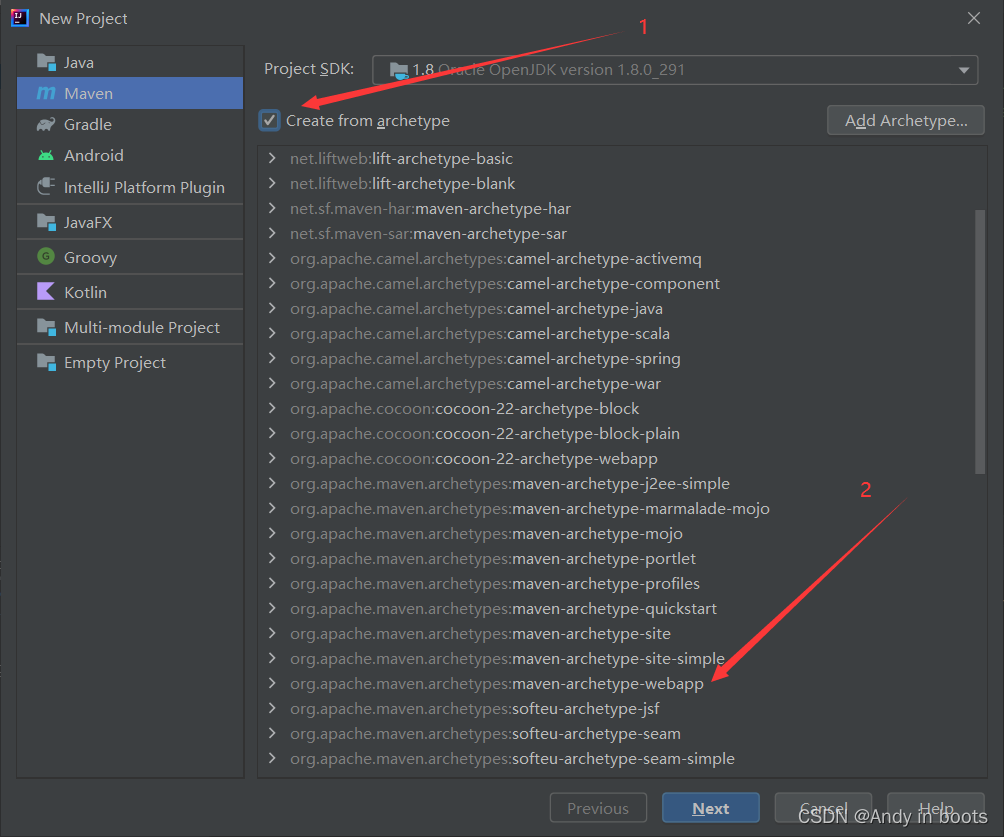Click the Gradle elephant icon
This screenshot has height=837, width=1004.
click(x=46, y=124)
